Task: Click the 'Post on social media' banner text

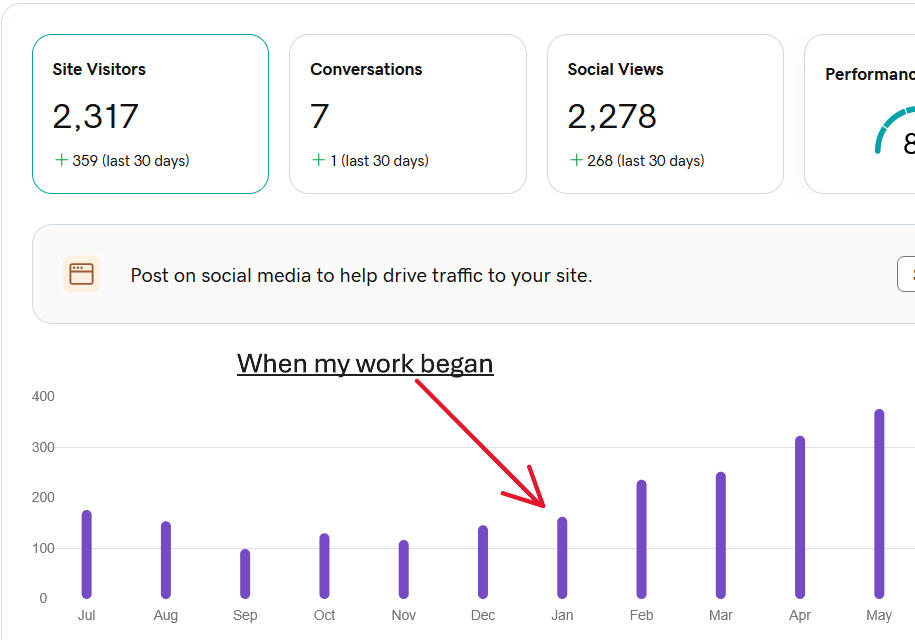Action: (x=361, y=275)
